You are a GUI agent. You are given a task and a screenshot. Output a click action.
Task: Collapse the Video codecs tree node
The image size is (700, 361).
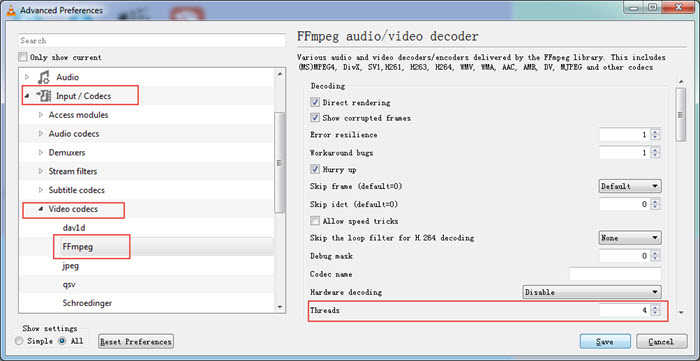click(41, 209)
